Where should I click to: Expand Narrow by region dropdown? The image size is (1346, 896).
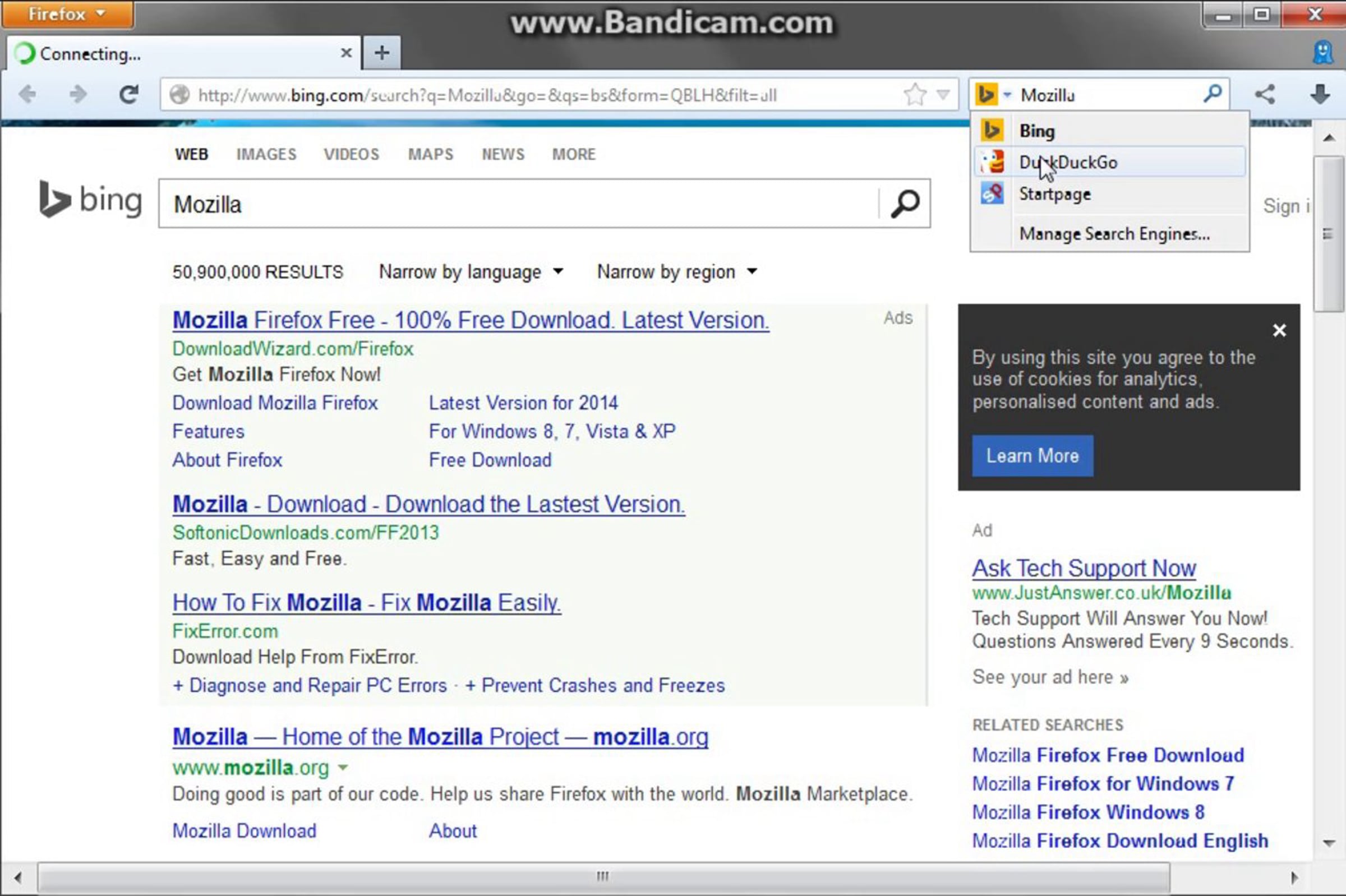[677, 271]
